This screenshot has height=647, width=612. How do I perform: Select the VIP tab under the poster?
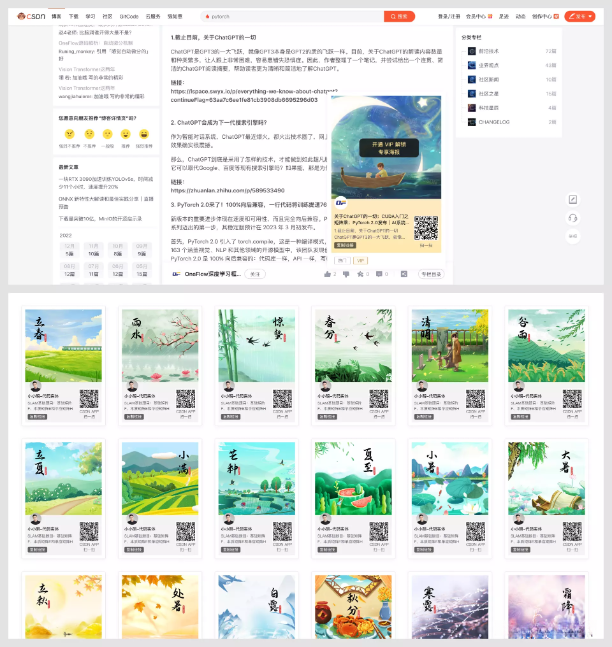(x=361, y=260)
